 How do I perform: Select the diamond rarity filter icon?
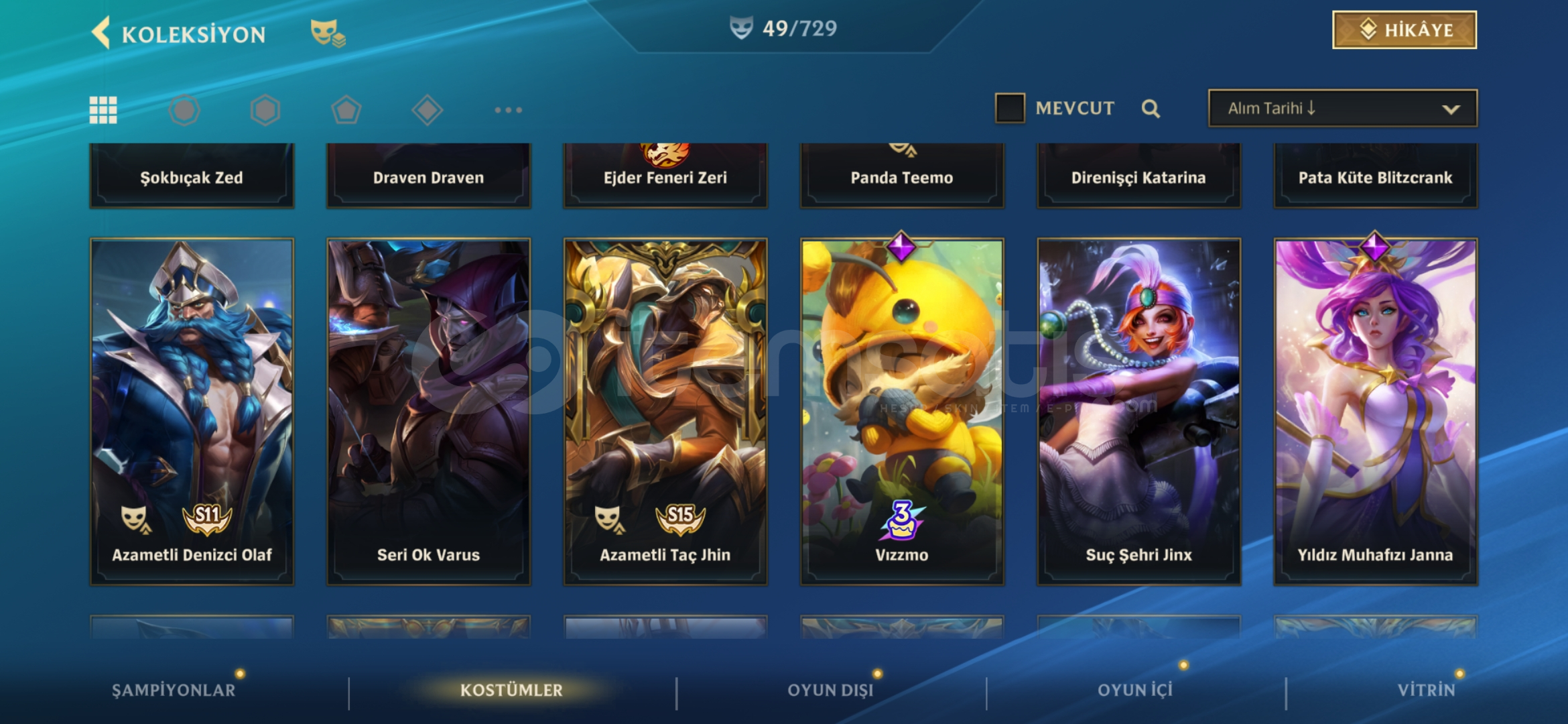pos(428,110)
